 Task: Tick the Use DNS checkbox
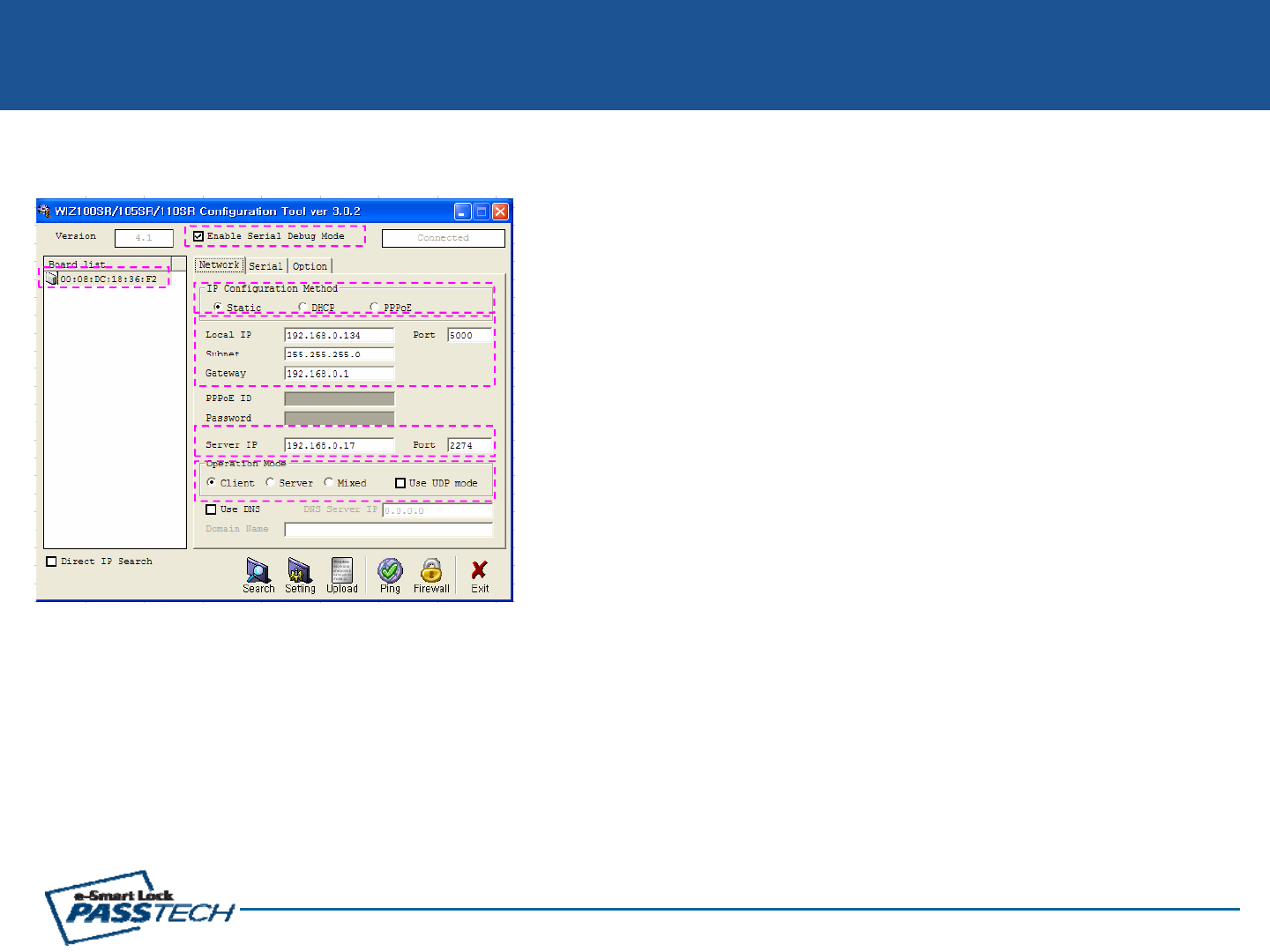pyautogui.click(x=211, y=509)
